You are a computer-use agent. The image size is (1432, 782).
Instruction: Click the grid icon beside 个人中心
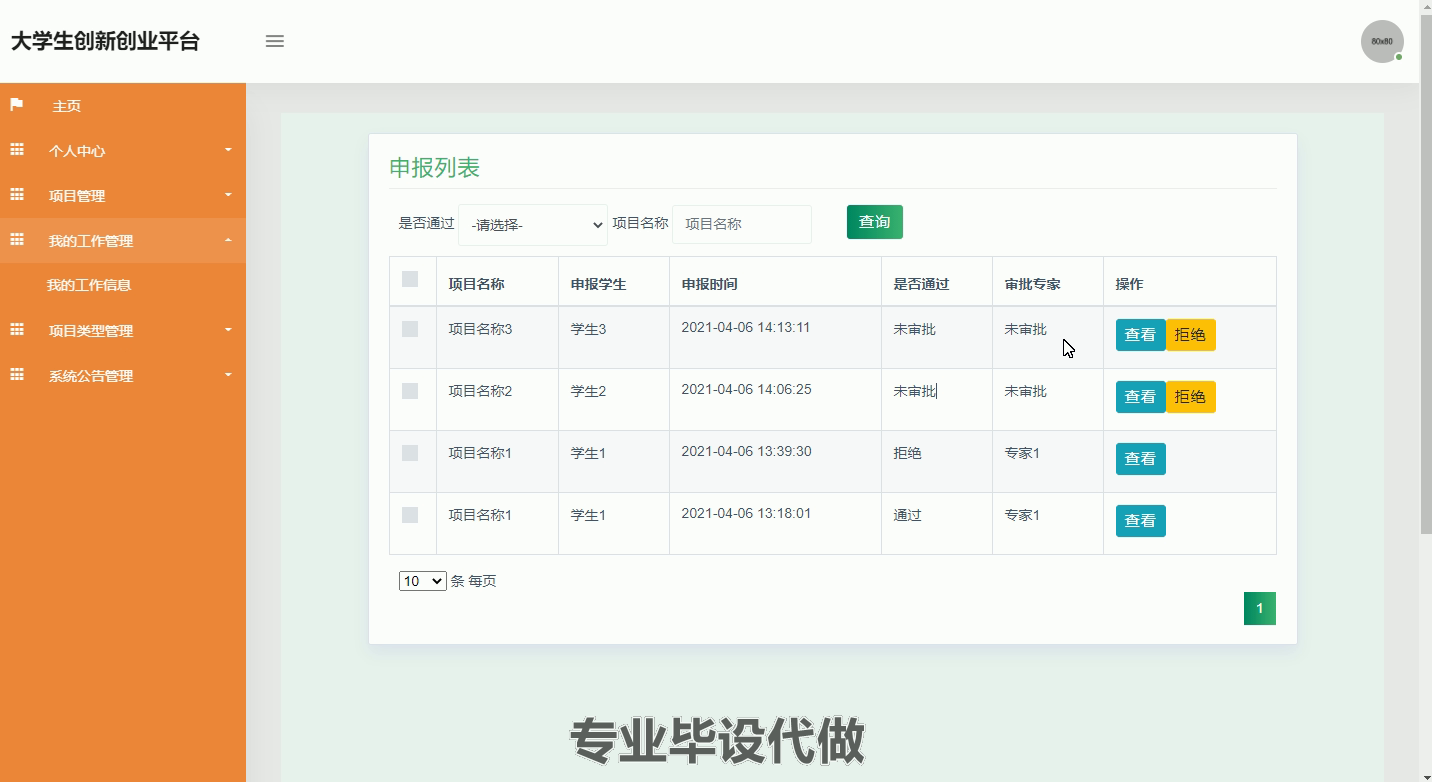[x=16, y=150]
